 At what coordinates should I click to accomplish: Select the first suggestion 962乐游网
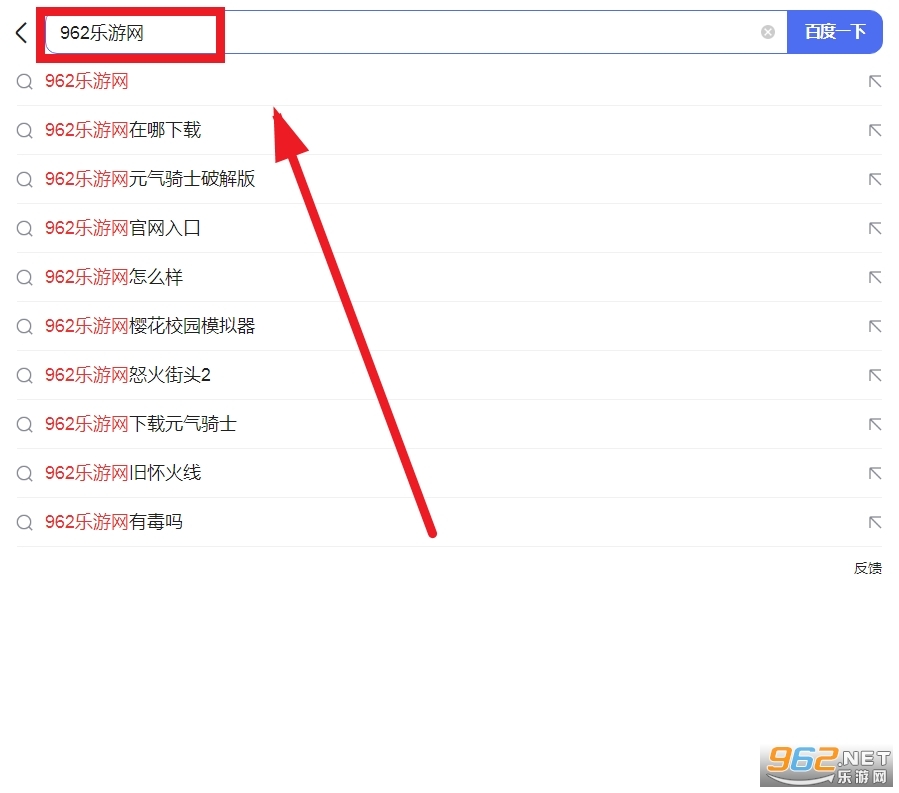(x=87, y=81)
